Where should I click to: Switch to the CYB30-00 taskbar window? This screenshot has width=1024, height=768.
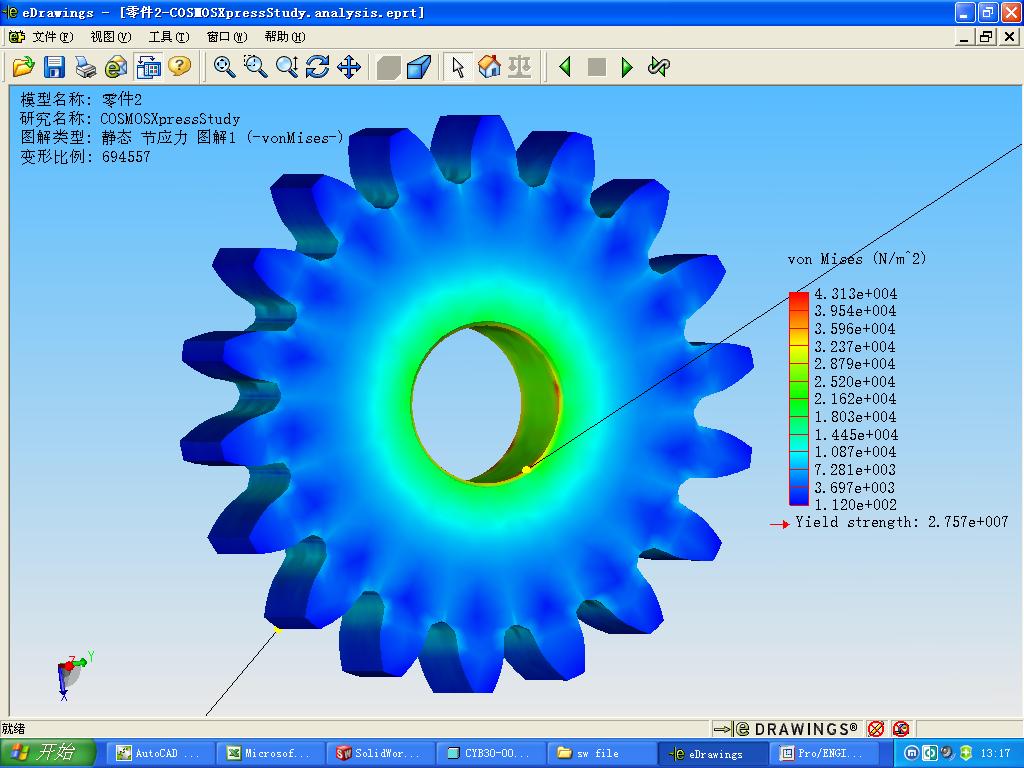492,753
